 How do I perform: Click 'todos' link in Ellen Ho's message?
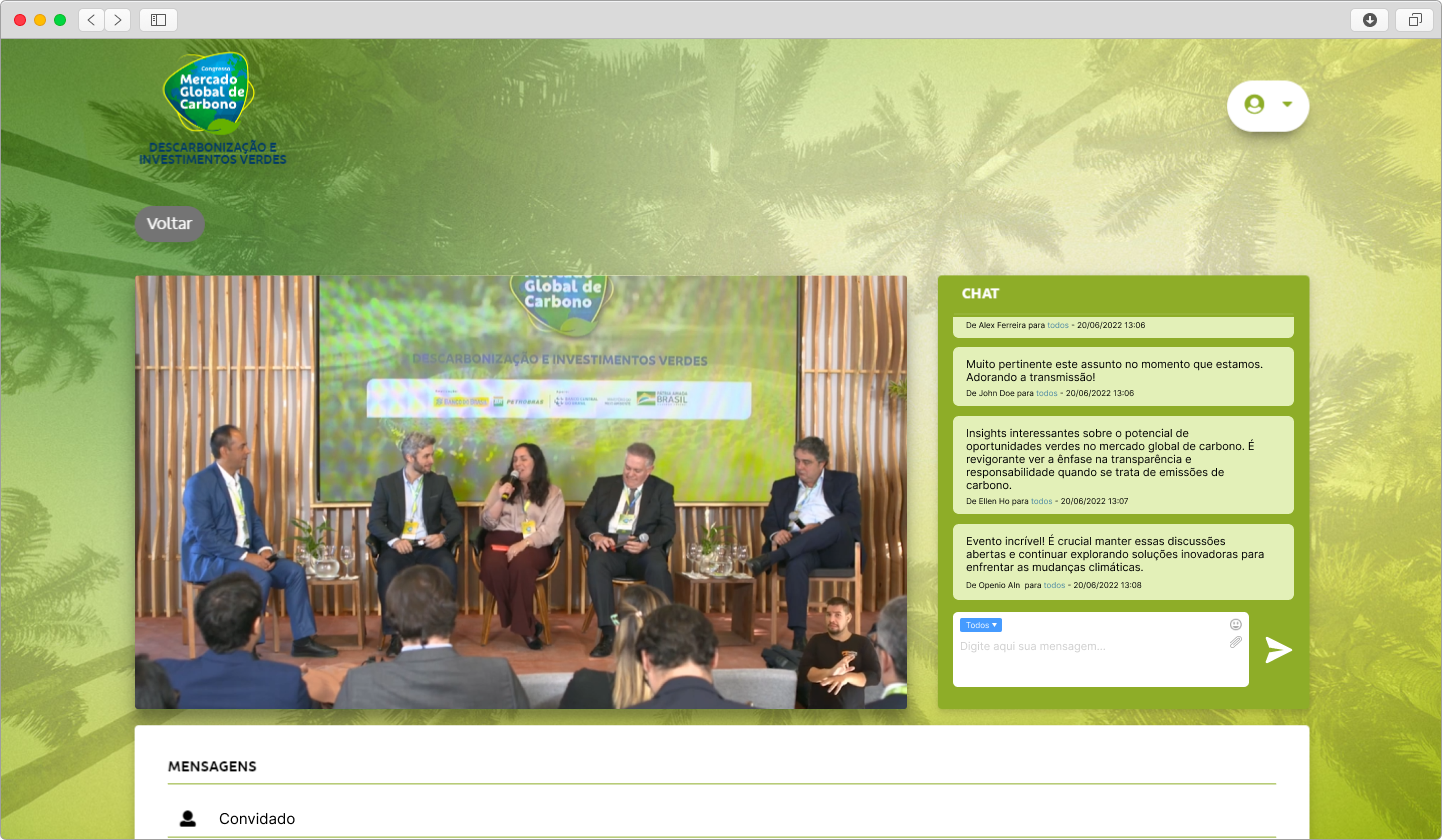pyautogui.click(x=1041, y=500)
